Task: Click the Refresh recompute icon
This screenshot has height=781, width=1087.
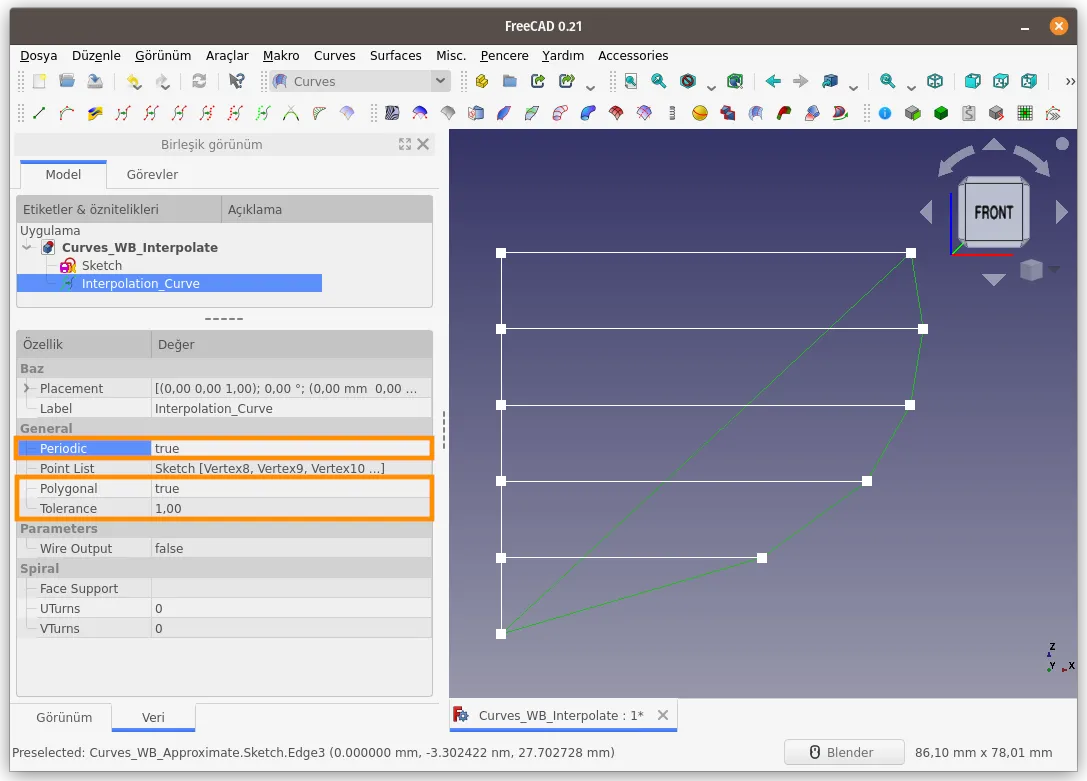Action: (199, 81)
